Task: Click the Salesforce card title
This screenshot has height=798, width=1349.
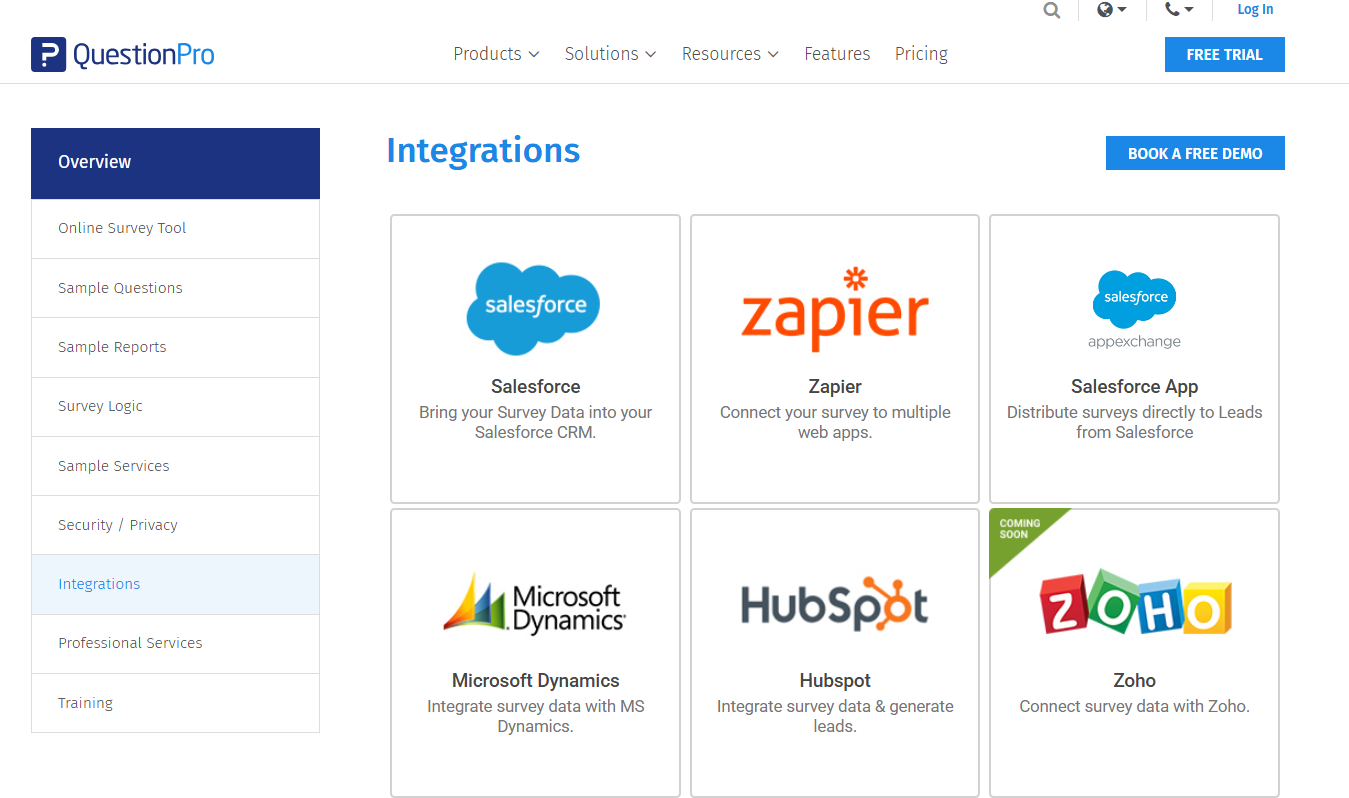Action: (535, 386)
